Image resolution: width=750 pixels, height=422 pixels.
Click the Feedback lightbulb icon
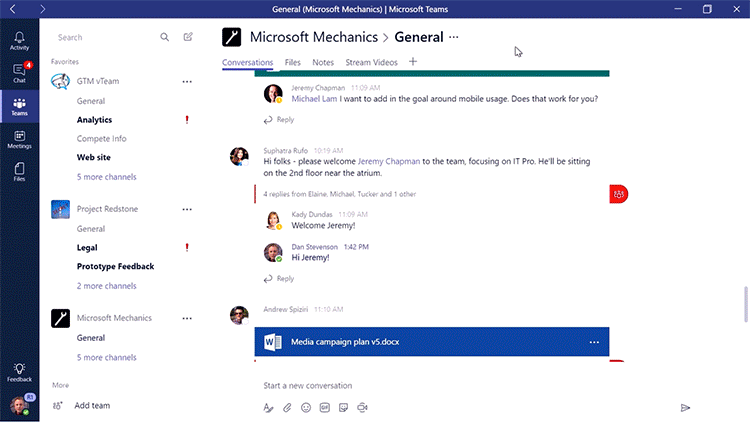click(19, 372)
